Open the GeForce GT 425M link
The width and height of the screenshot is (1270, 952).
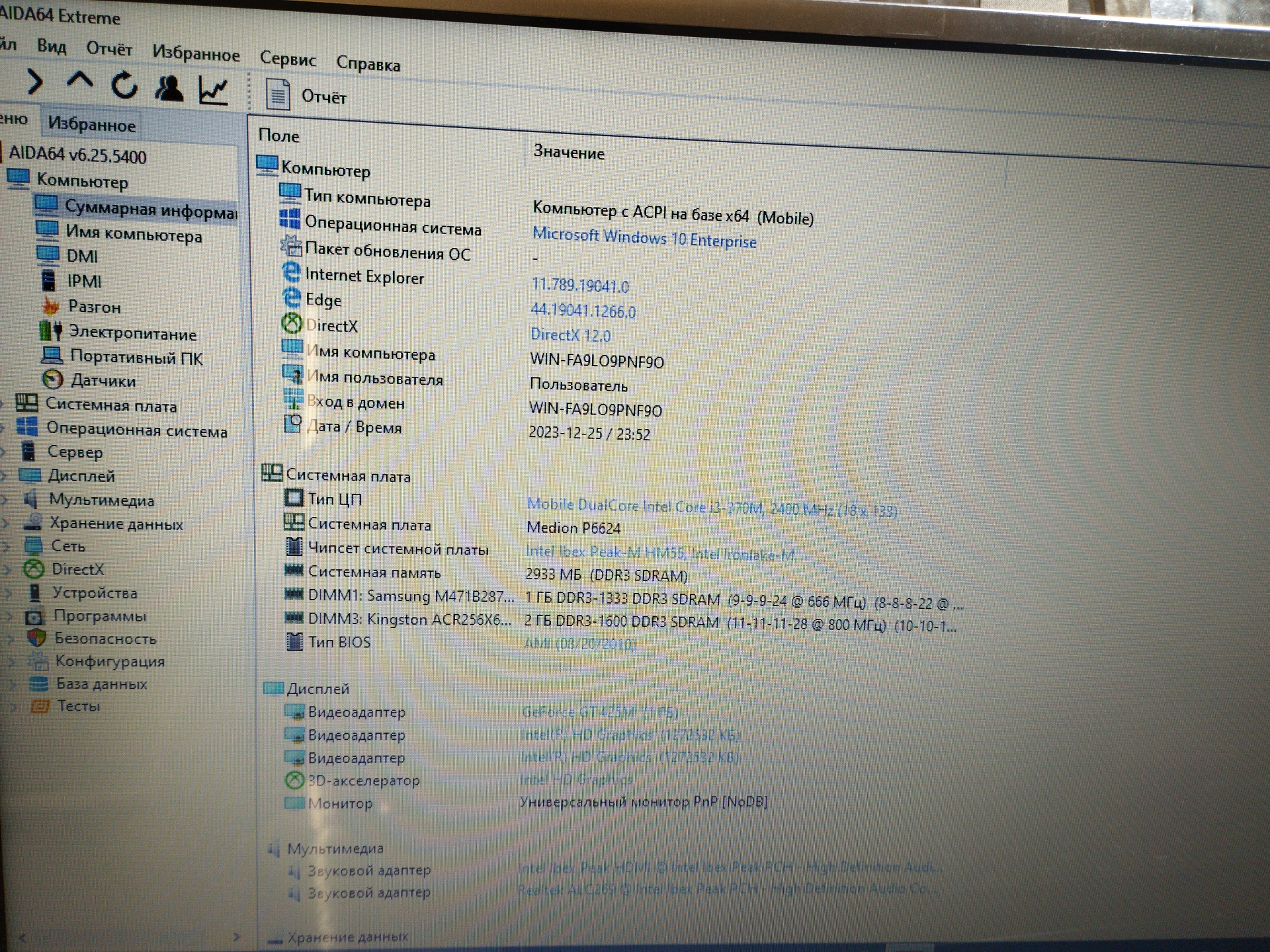click(599, 713)
